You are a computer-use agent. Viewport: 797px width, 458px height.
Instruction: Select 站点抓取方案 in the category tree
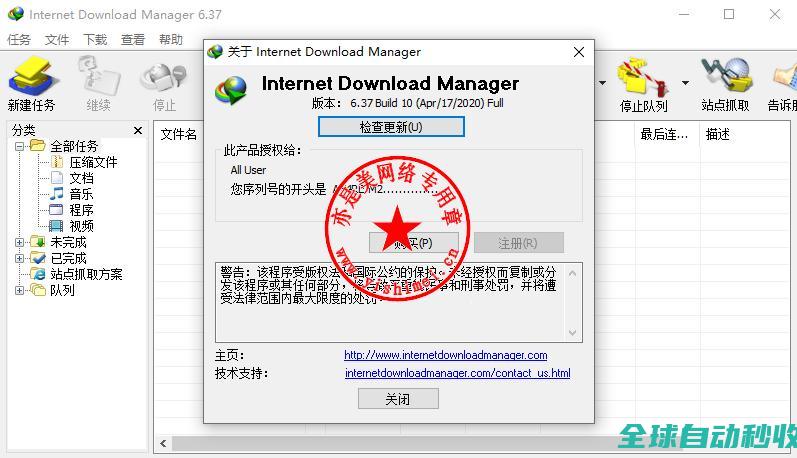tap(86, 274)
